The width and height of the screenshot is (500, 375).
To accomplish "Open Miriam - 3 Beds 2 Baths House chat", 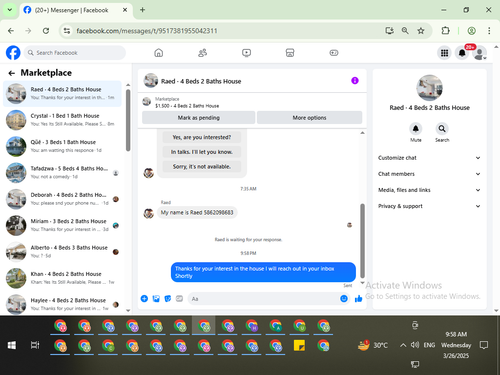I will 62,225.
